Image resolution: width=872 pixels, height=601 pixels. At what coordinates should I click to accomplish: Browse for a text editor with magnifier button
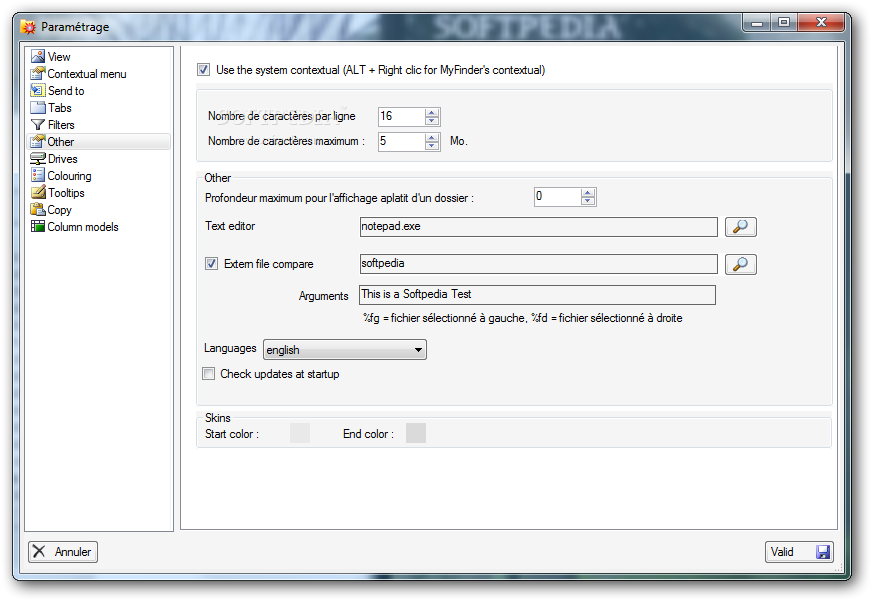pos(740,227)
